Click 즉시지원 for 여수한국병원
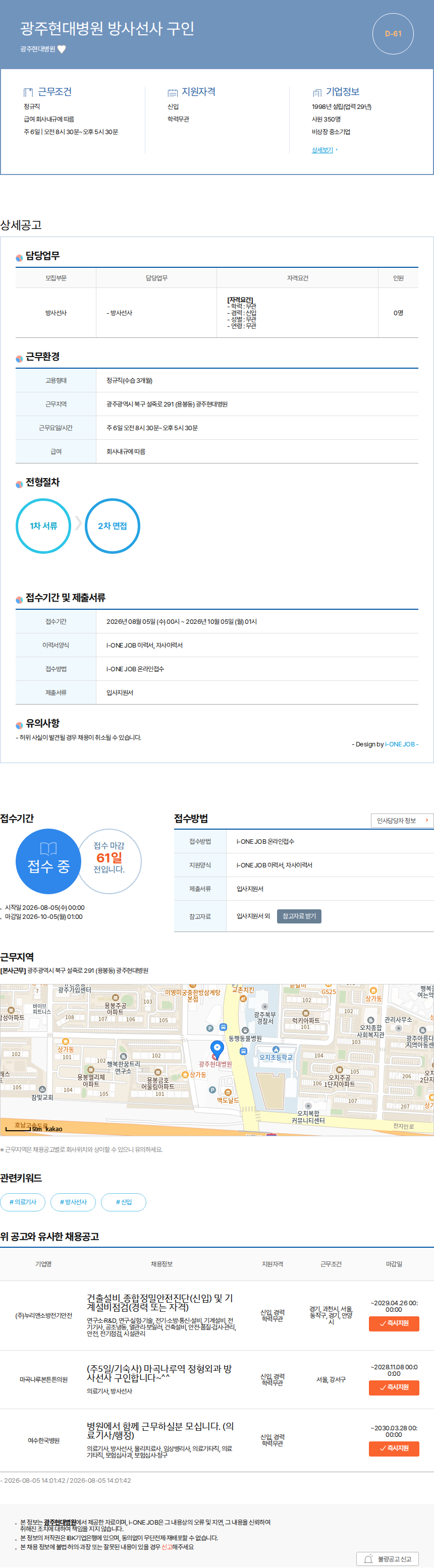The height and width of the screenshot is (1568, 434). coord(394,1448)
